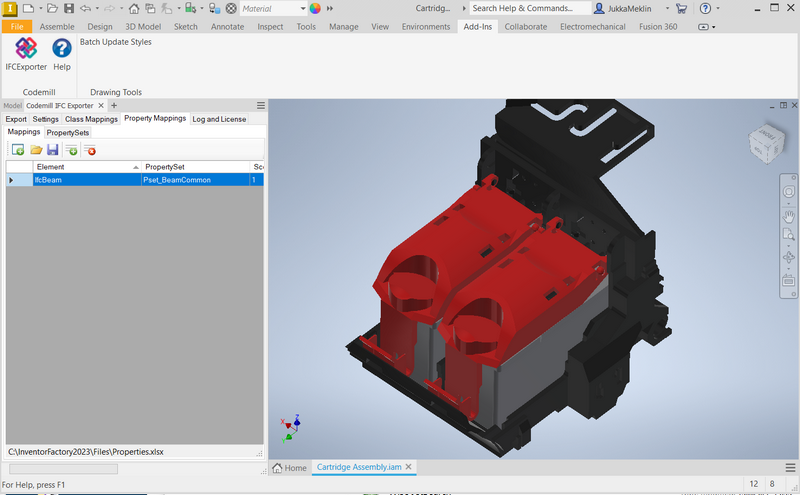800x495 pixels.
Task: Click the Search Help & Commands field
Action: 530,8
